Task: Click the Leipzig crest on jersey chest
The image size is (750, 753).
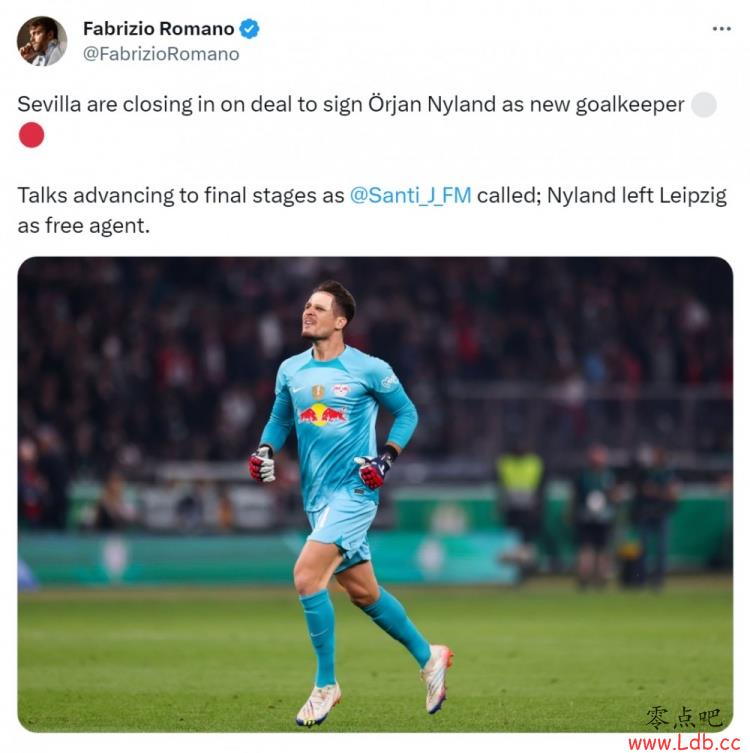Action: pyautogui.click(x=340, y=390)
